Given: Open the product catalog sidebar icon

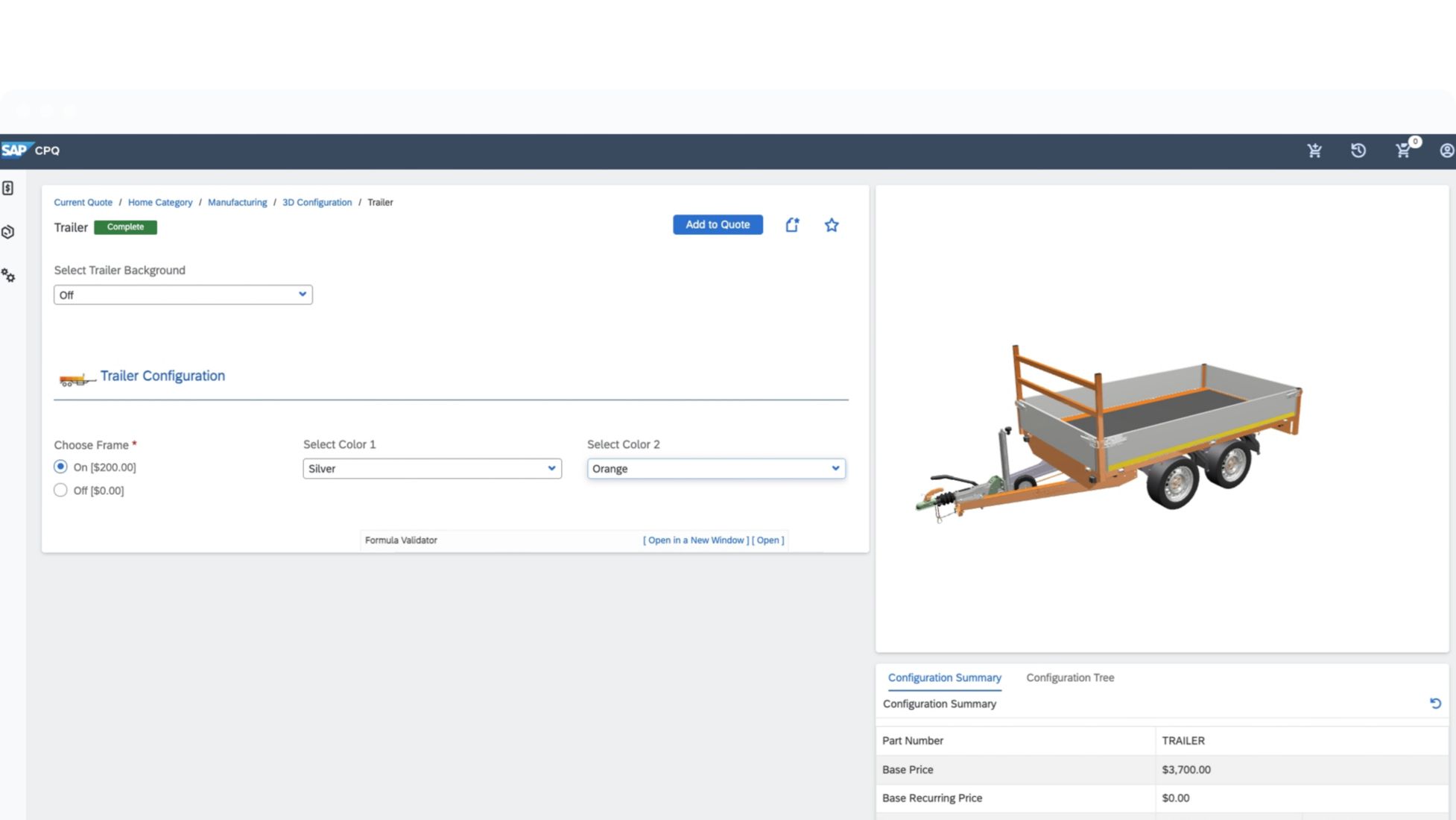Looking at the screenshot, I should (8, 232).
